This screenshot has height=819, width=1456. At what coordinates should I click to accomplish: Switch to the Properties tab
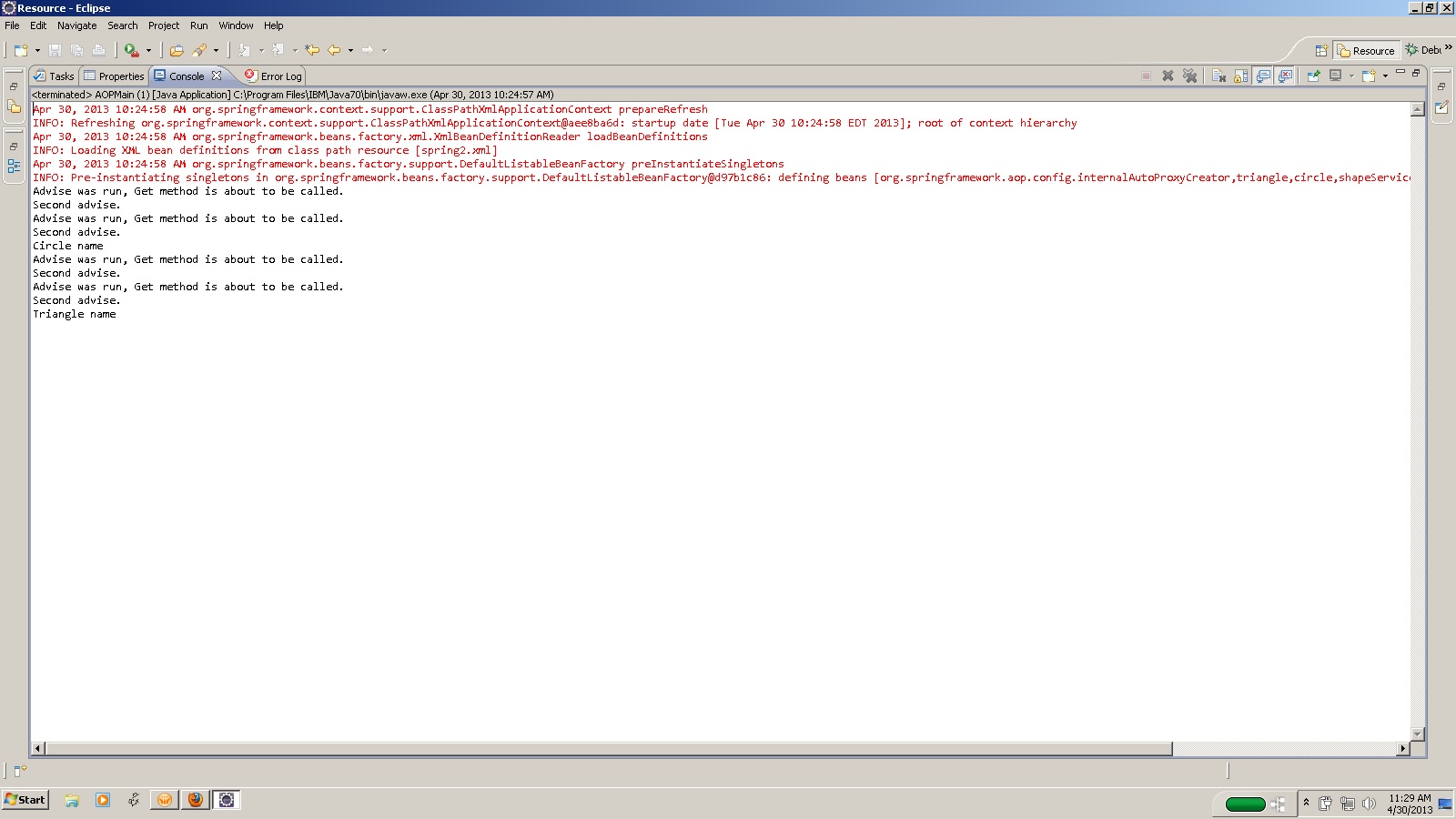(114, 76)
